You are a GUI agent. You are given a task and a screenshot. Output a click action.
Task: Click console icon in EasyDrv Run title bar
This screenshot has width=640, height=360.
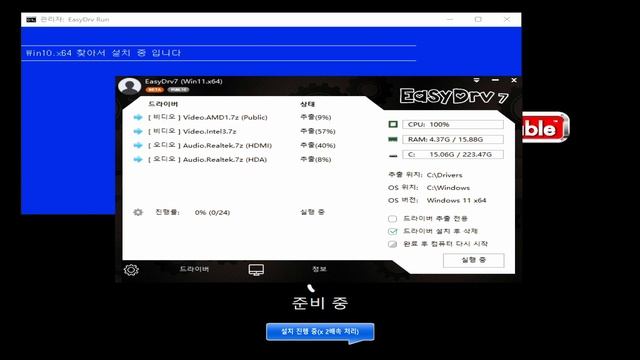pyautogui.click(x=31, y=20)
